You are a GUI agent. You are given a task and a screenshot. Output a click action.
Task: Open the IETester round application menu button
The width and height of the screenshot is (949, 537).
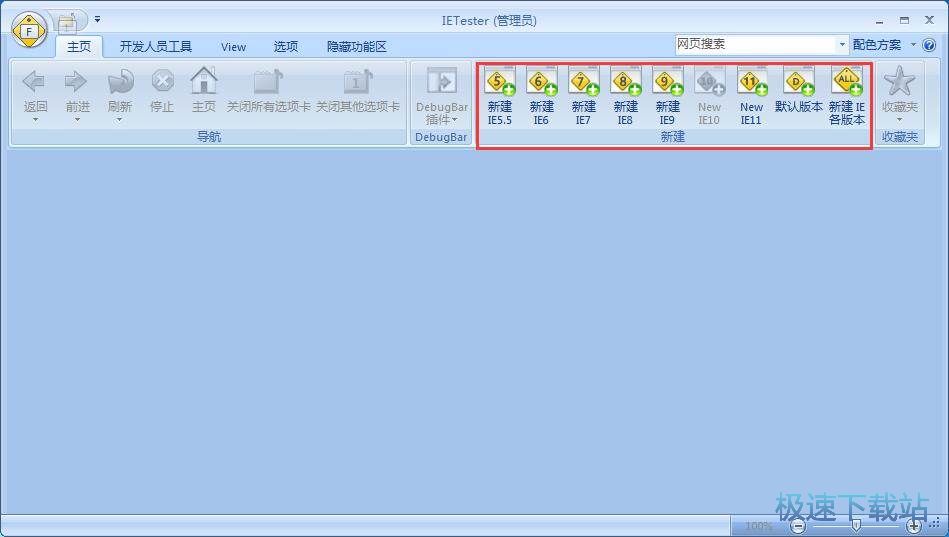pyautogui.click(x=28, y=31)
